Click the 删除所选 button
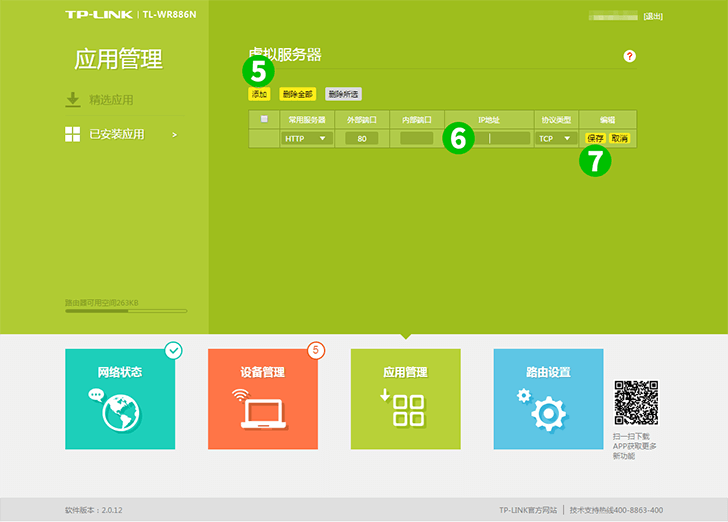 click(x=344, y=94)
